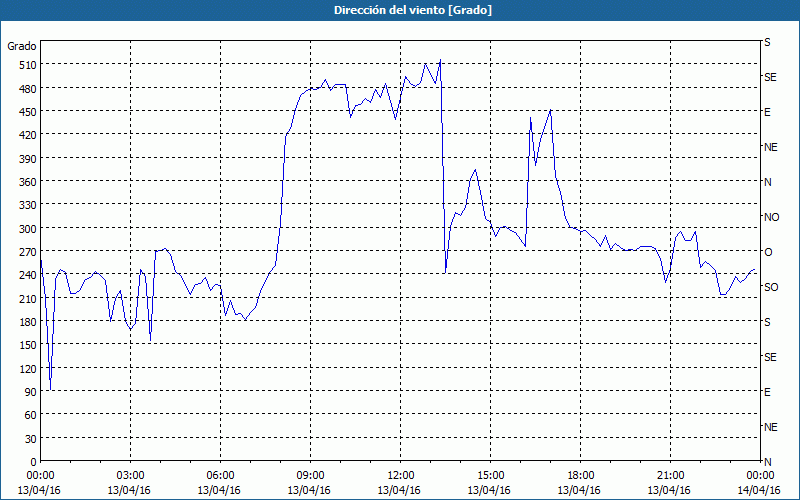Click the 'SO' compass label on right axis

click(771, 287)
